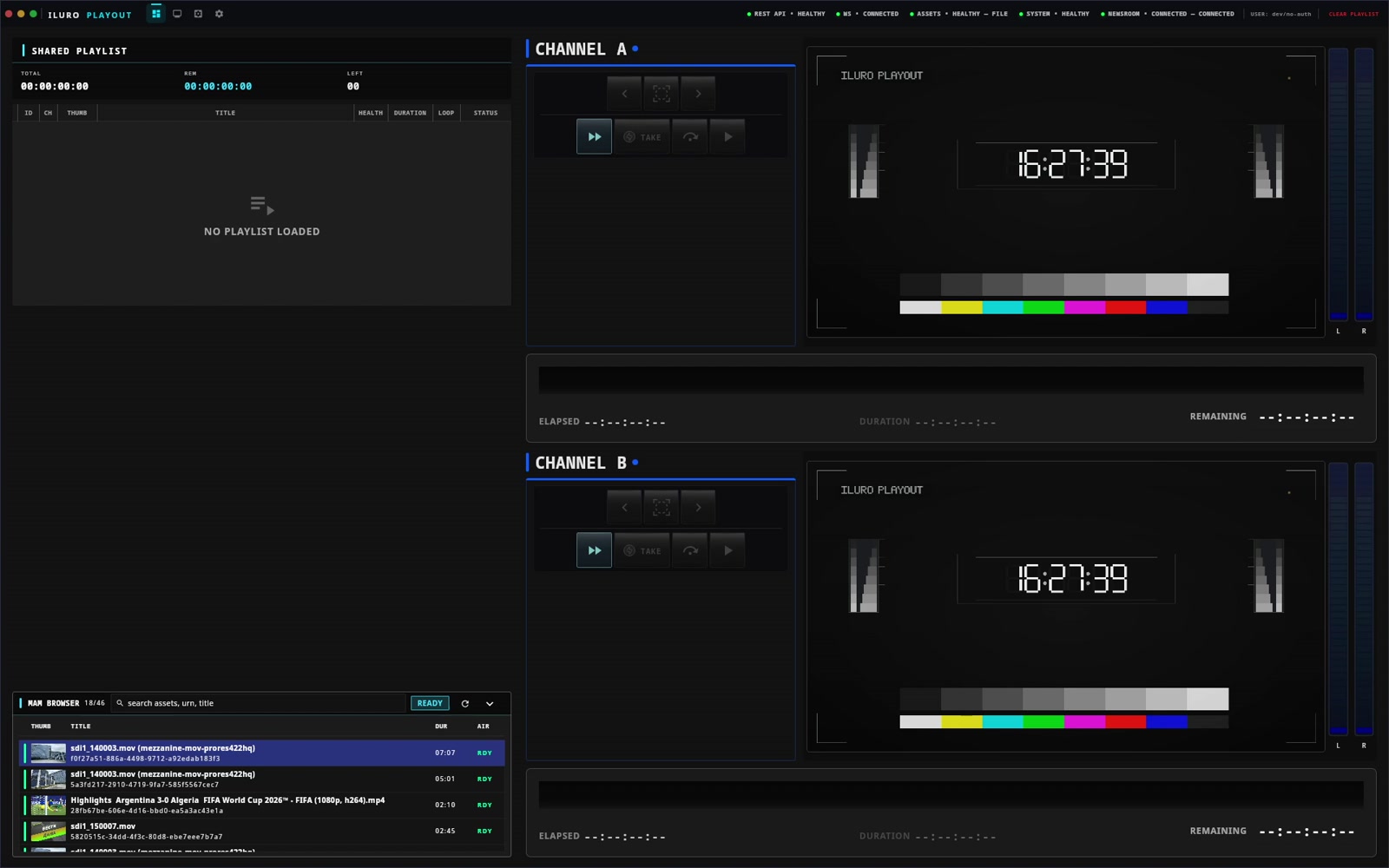Viewport: 1389px width, 868px height.
Task: Click Channel A progress timeline bar
Action: coord(951,380)
